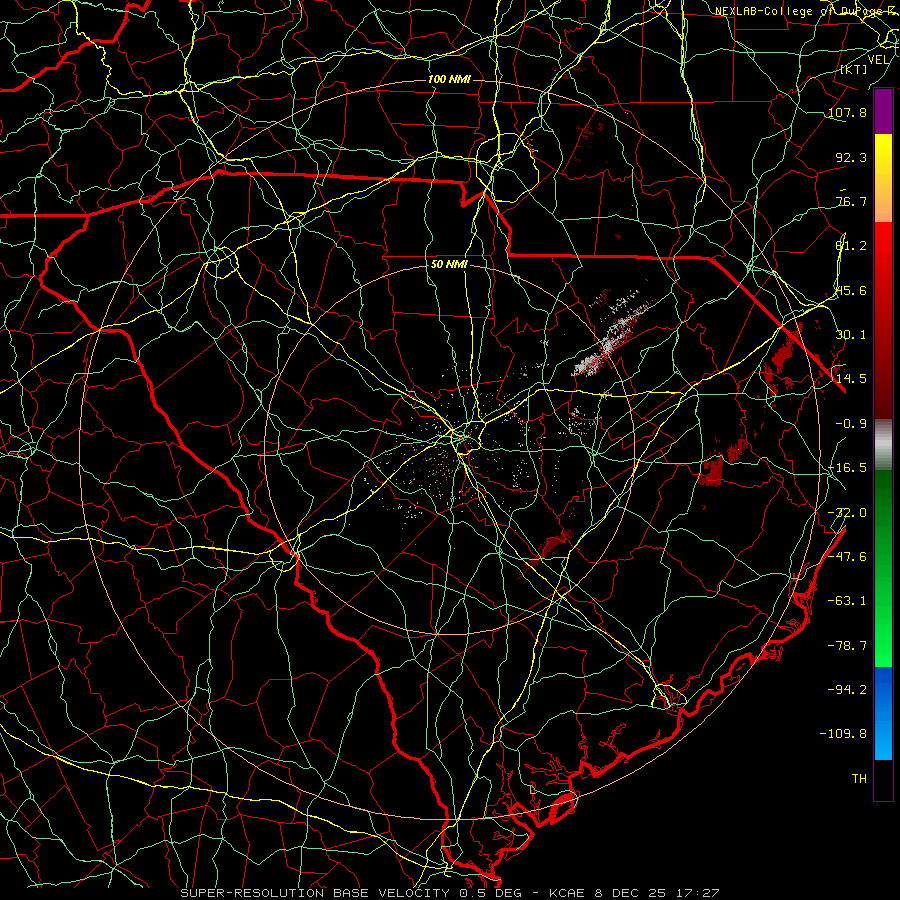Click the "50 NMI" range ring label
This screenshot has width=900, height=900.
coord(449,265)
